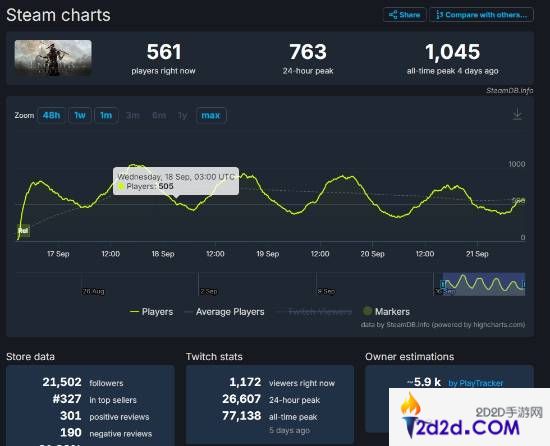Click the 2 Sep navigator label
The width and height of the screenshot is (550, 446).
click(209, 291)
